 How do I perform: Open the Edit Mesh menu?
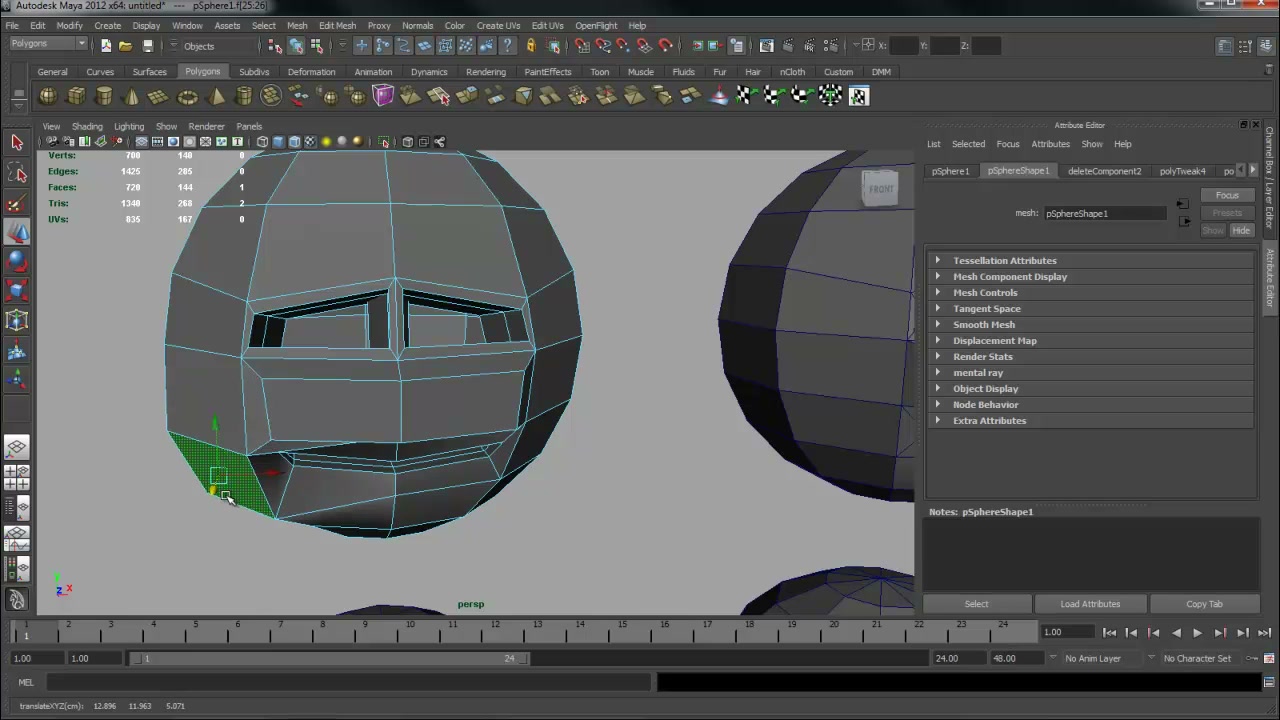coord(337,25)
